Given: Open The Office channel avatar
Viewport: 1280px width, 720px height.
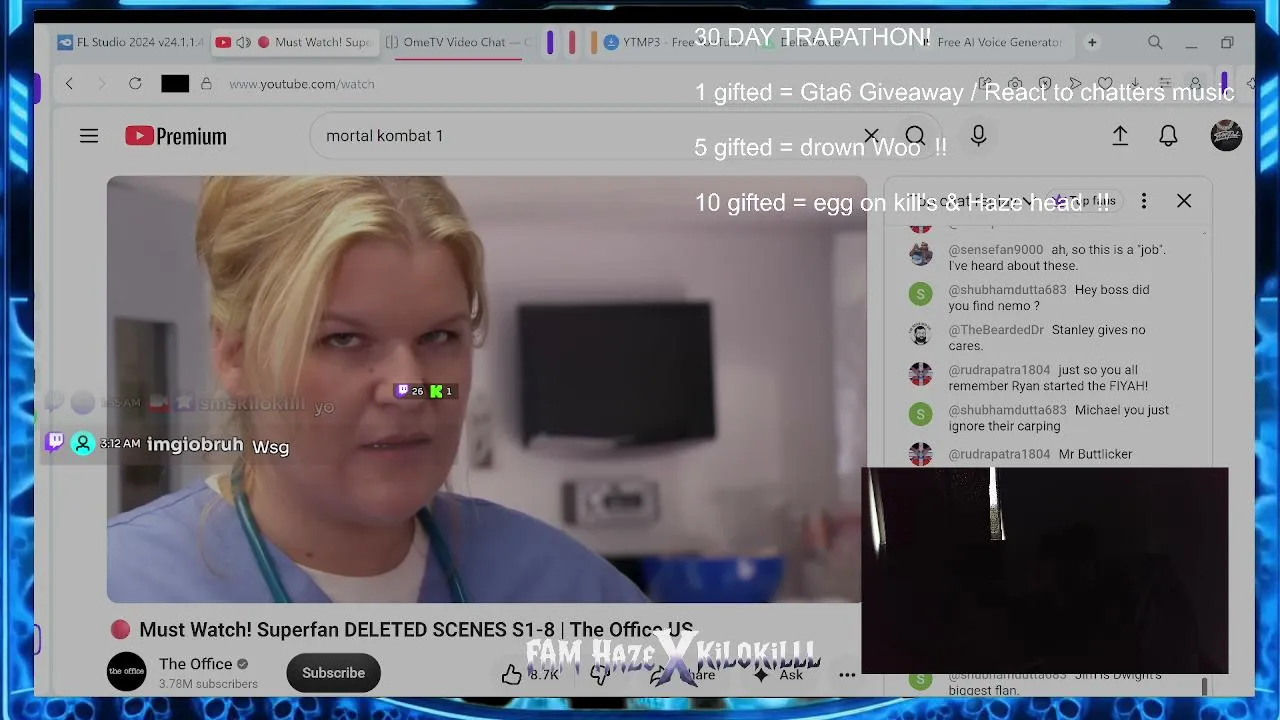Looking at the screenshot, I should [127, 672].
